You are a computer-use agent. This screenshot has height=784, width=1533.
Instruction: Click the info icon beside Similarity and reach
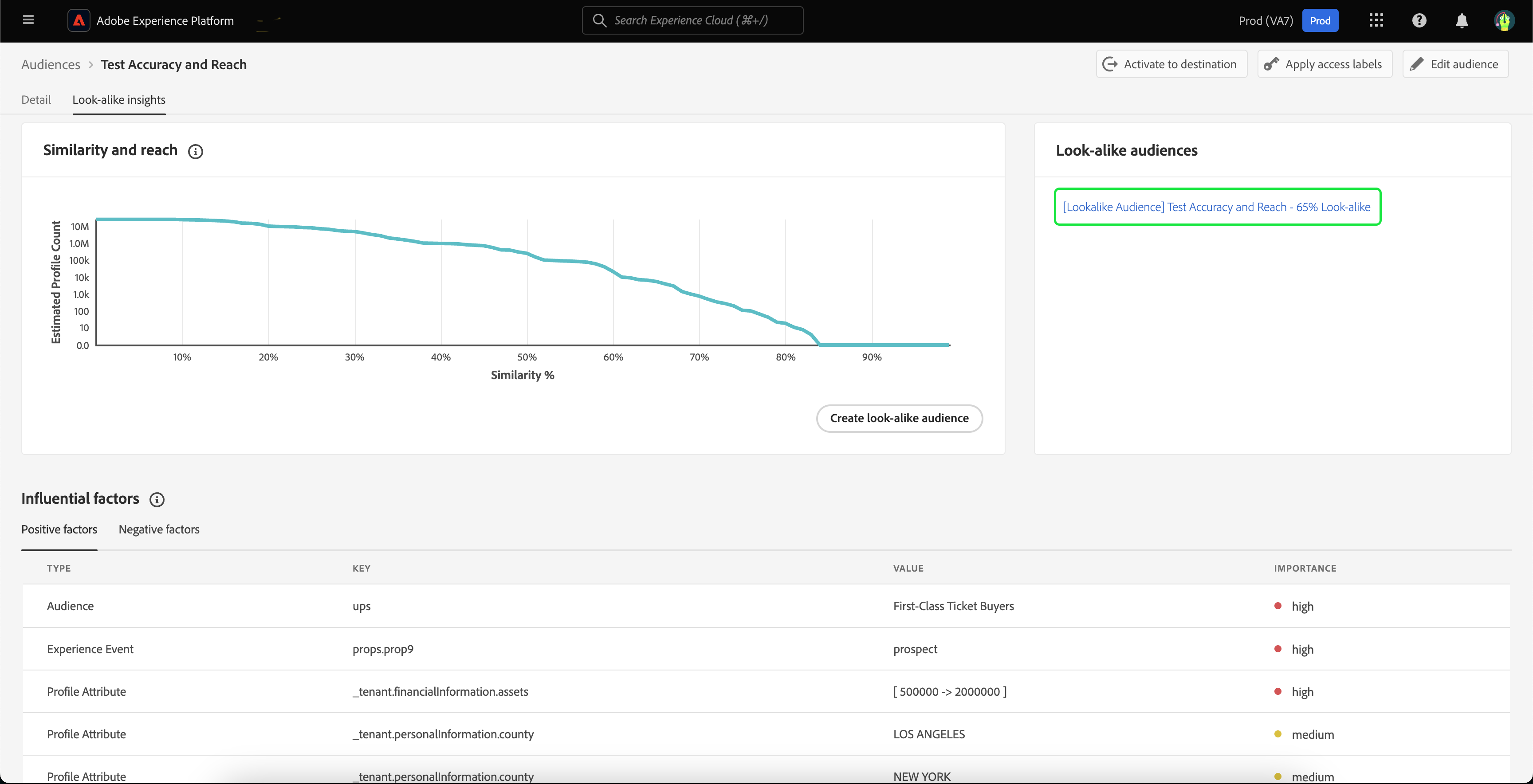(x=195, y=151)
